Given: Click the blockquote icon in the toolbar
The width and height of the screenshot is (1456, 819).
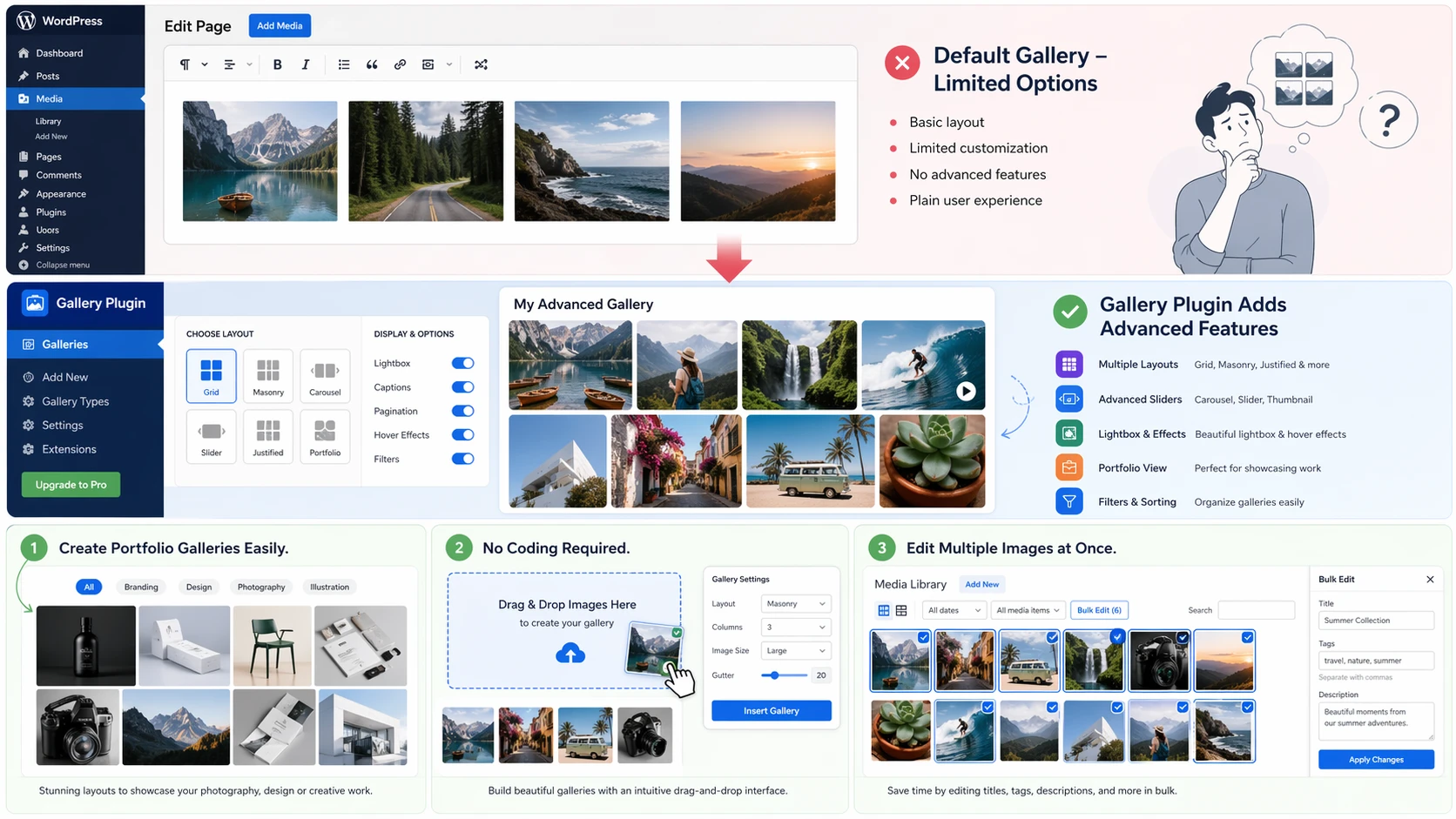Looking at the screenshot, I should coord(372,64).
